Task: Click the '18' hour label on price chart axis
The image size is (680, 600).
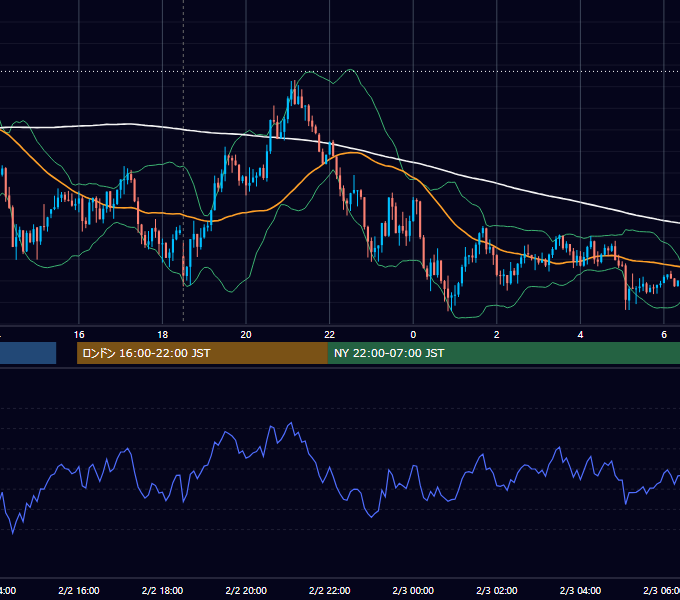Action: (163, 335)
